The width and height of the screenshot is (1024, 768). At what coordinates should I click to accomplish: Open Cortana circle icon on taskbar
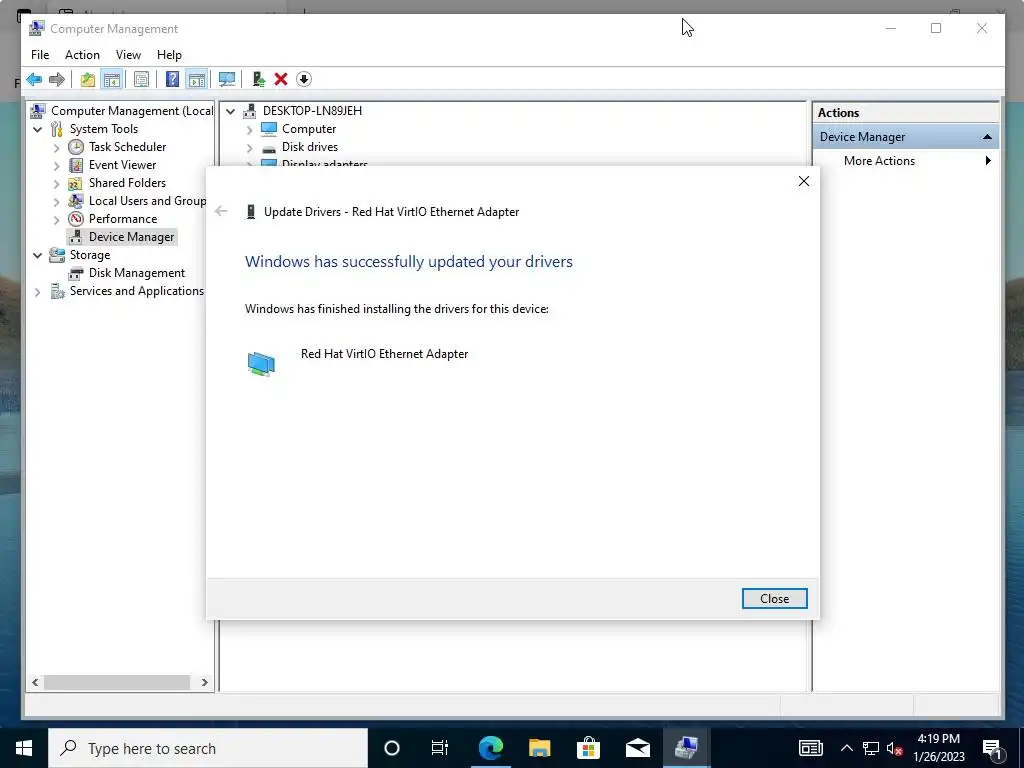(392, 748)
